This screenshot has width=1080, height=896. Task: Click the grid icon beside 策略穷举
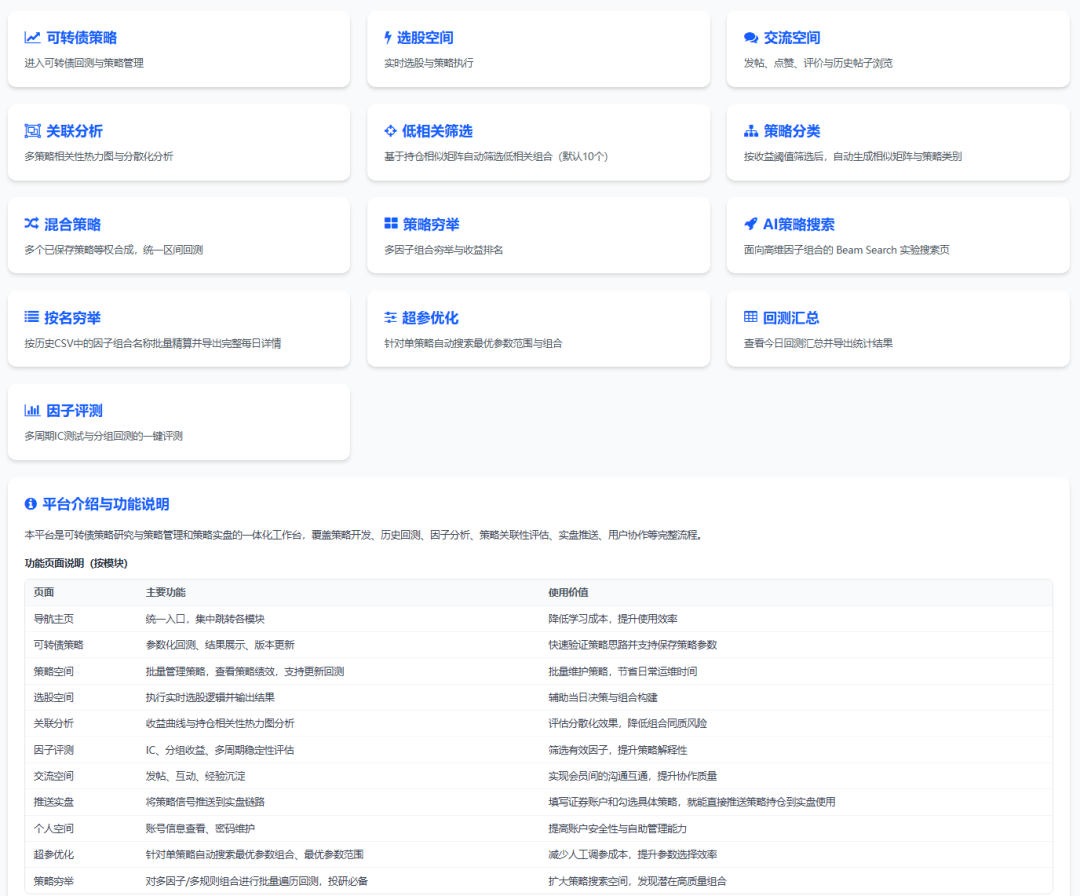pyautogui.click(x=391, y=223)
